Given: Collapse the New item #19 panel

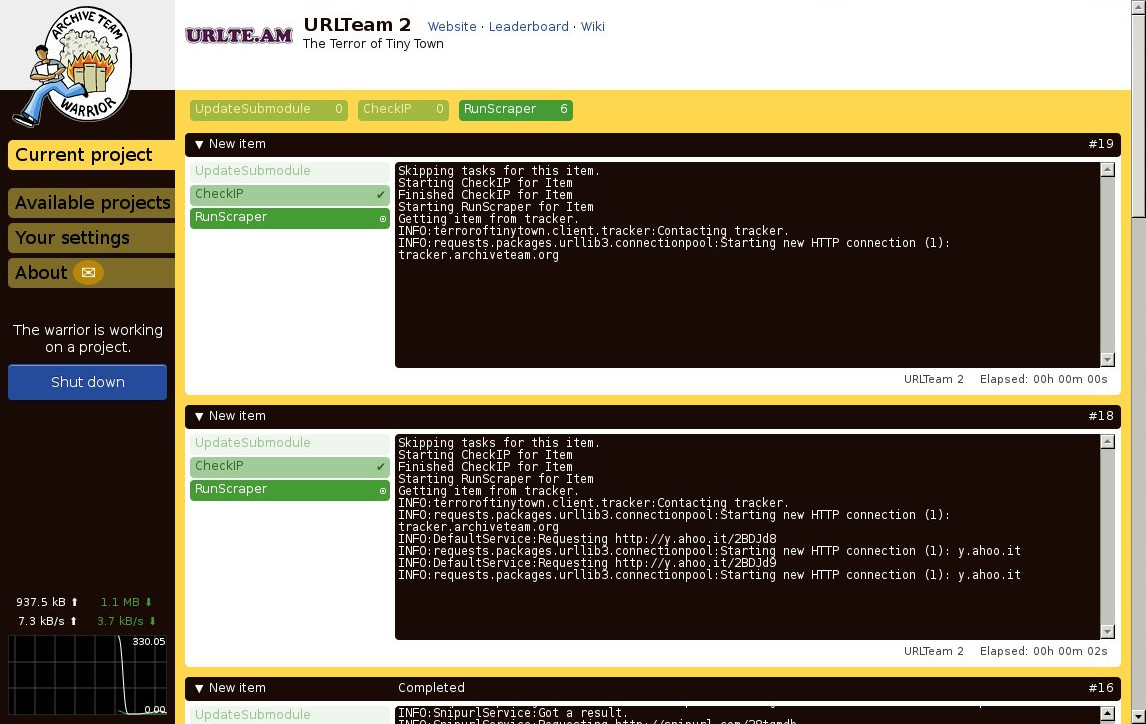Looking at the screenshot, I should pos(199,144).
